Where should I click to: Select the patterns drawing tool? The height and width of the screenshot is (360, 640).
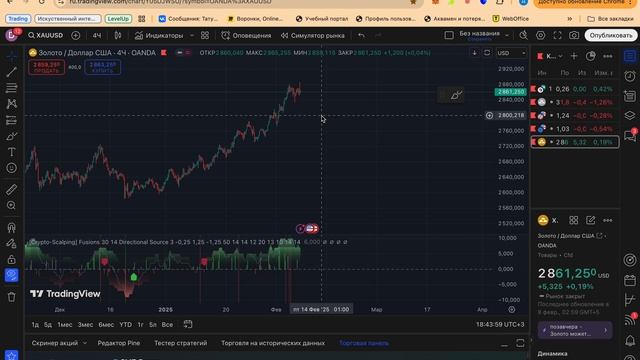pos(11,104)
